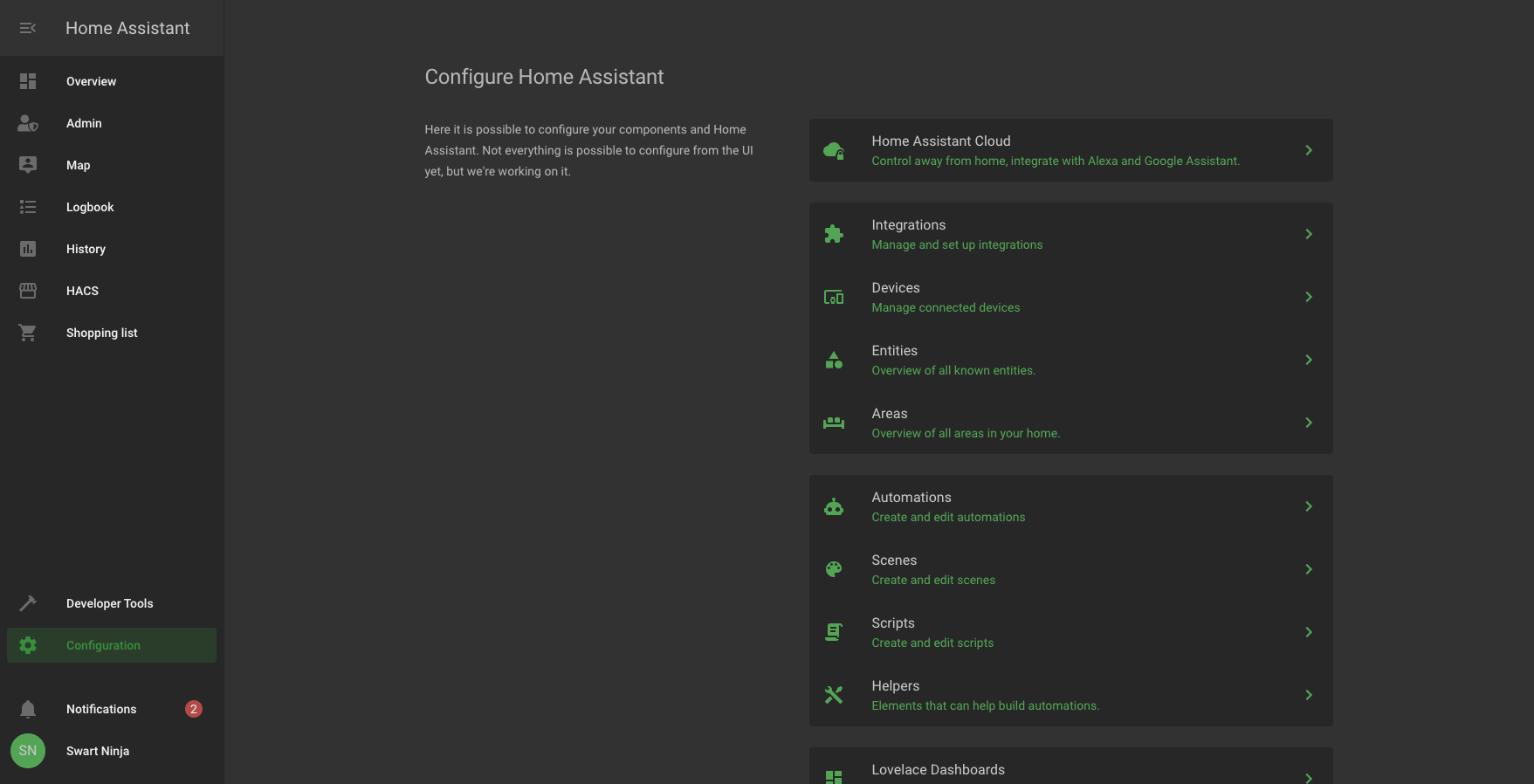Collapse the sidebar menu icon
1534x784 pixels.
28,28
